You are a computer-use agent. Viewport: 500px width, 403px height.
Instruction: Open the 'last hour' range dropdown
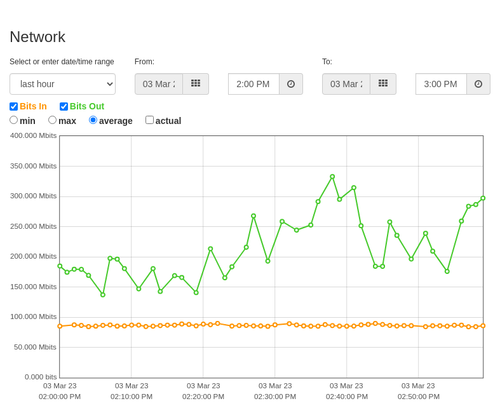(x=63, y=84)
